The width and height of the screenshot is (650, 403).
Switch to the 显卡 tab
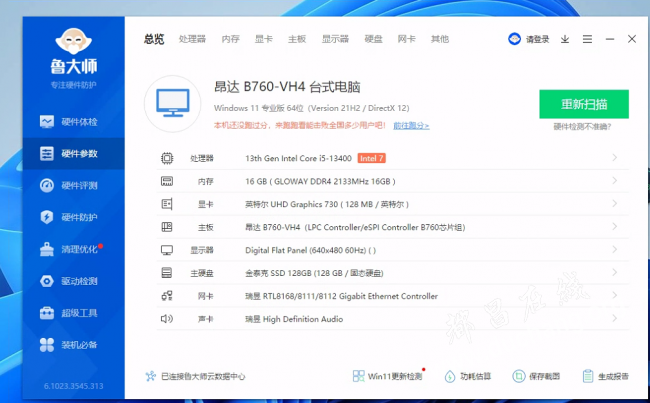[x=264, y=39]
